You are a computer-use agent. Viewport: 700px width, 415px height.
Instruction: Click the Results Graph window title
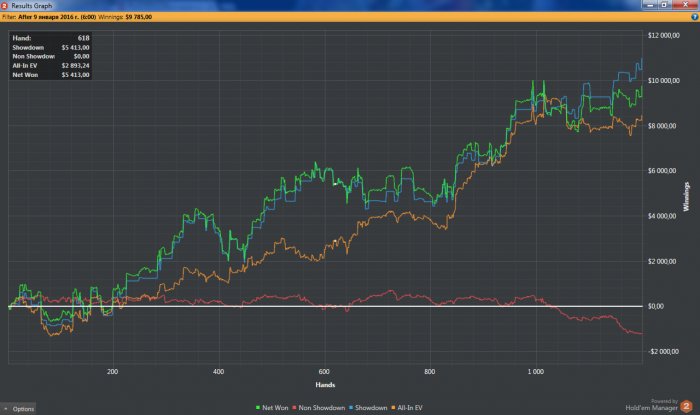32,6
